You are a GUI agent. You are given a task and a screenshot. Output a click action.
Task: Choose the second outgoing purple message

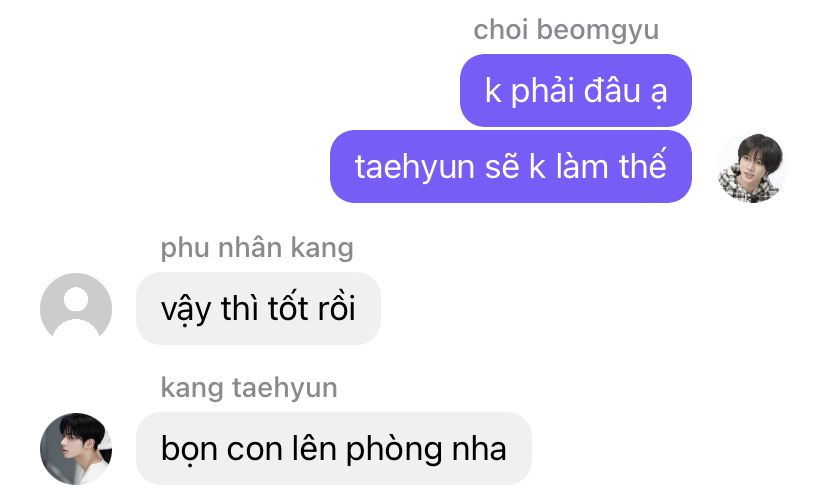511,166
